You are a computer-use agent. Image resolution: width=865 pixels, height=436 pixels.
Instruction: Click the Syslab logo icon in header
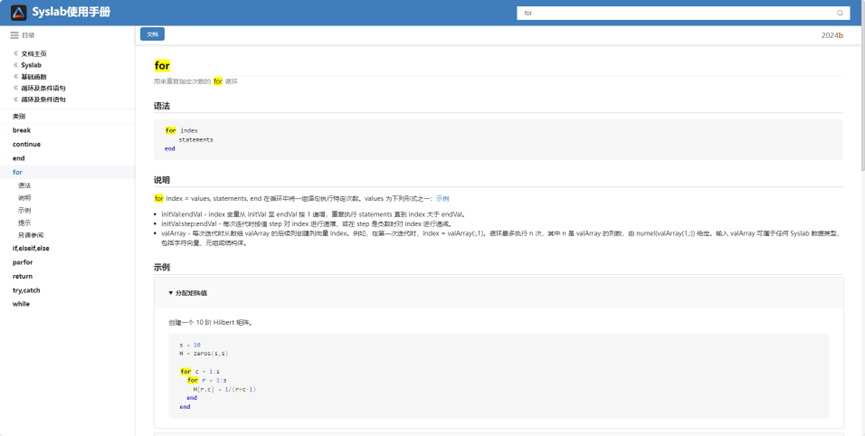tap(19, 13)
